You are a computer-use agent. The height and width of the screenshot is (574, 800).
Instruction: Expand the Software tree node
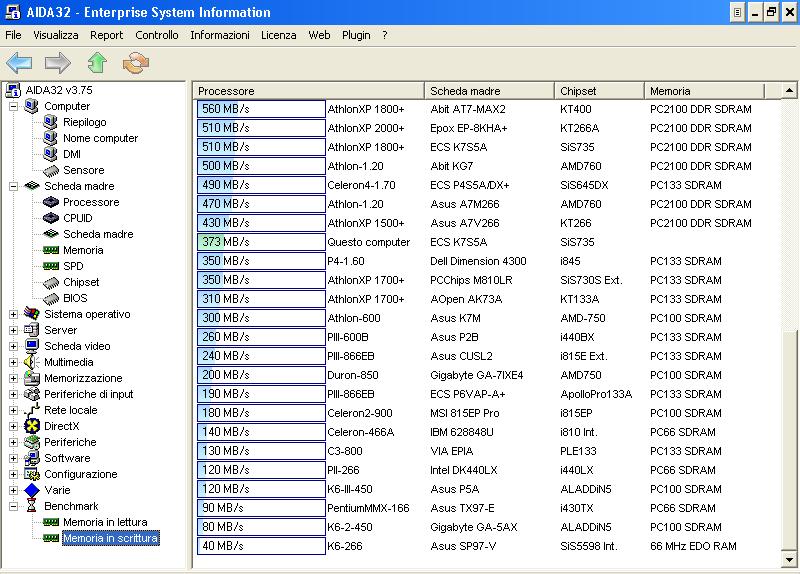click(x=14, y=458)
